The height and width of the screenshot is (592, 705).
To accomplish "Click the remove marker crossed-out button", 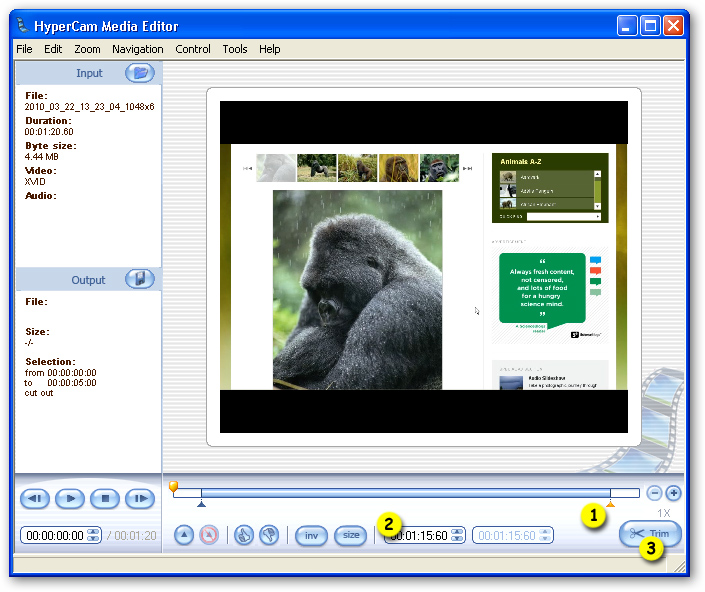I will 209,535.
